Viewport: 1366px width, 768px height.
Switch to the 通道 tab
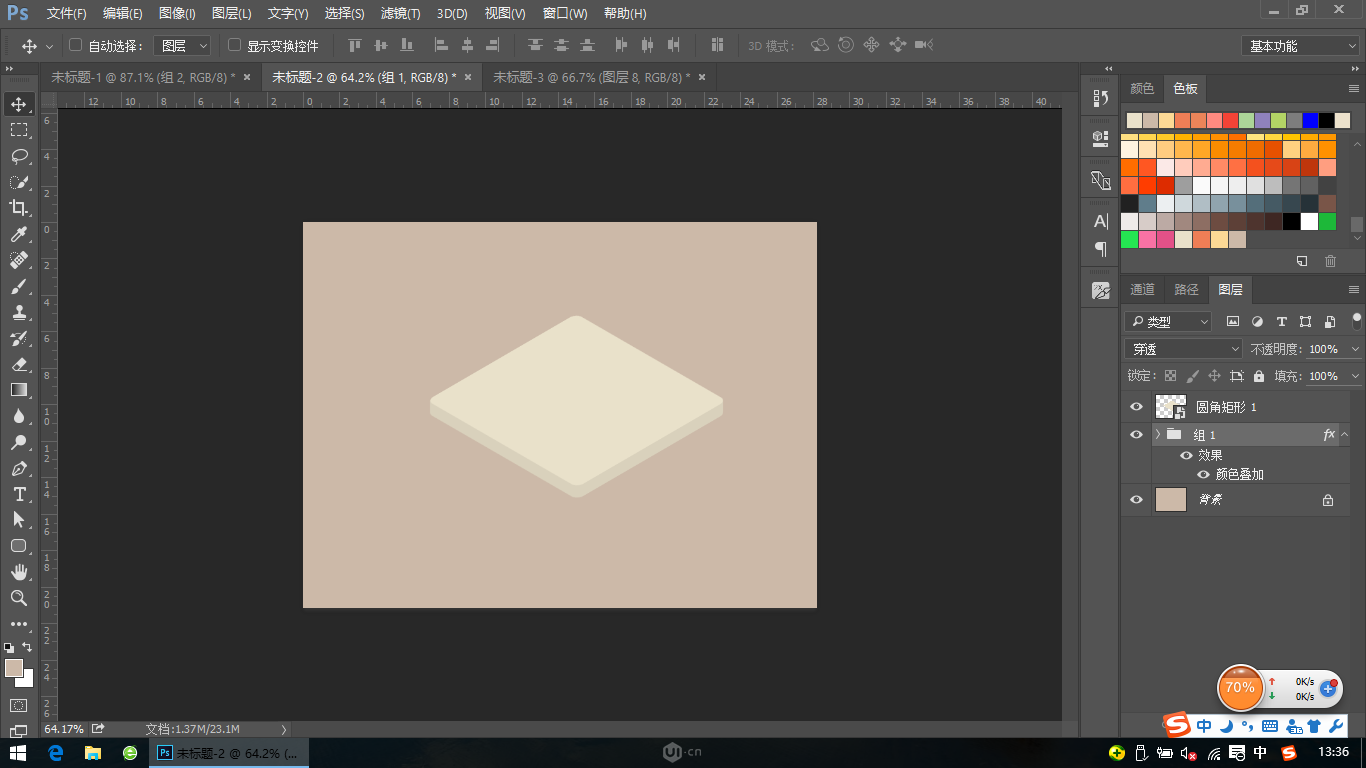point(1141,289)
